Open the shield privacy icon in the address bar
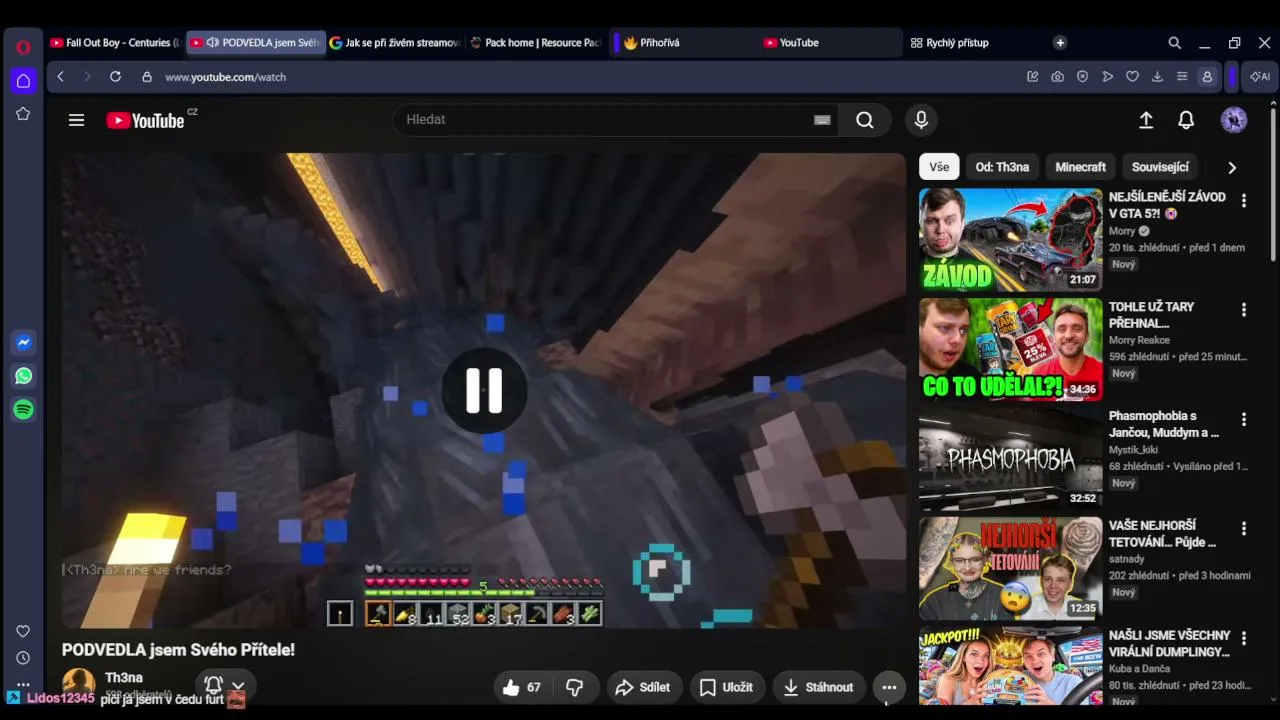This screenshot has width=1280, height=720. [x=1082, y=77]
